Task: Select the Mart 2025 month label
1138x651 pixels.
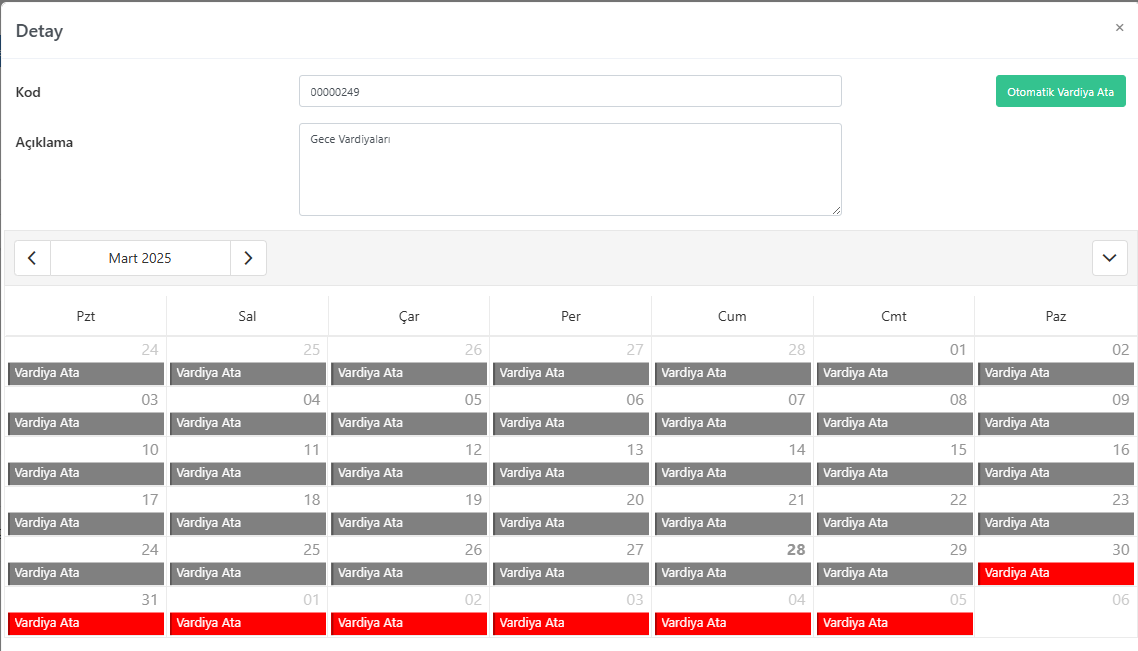Action: coord(140,258)
